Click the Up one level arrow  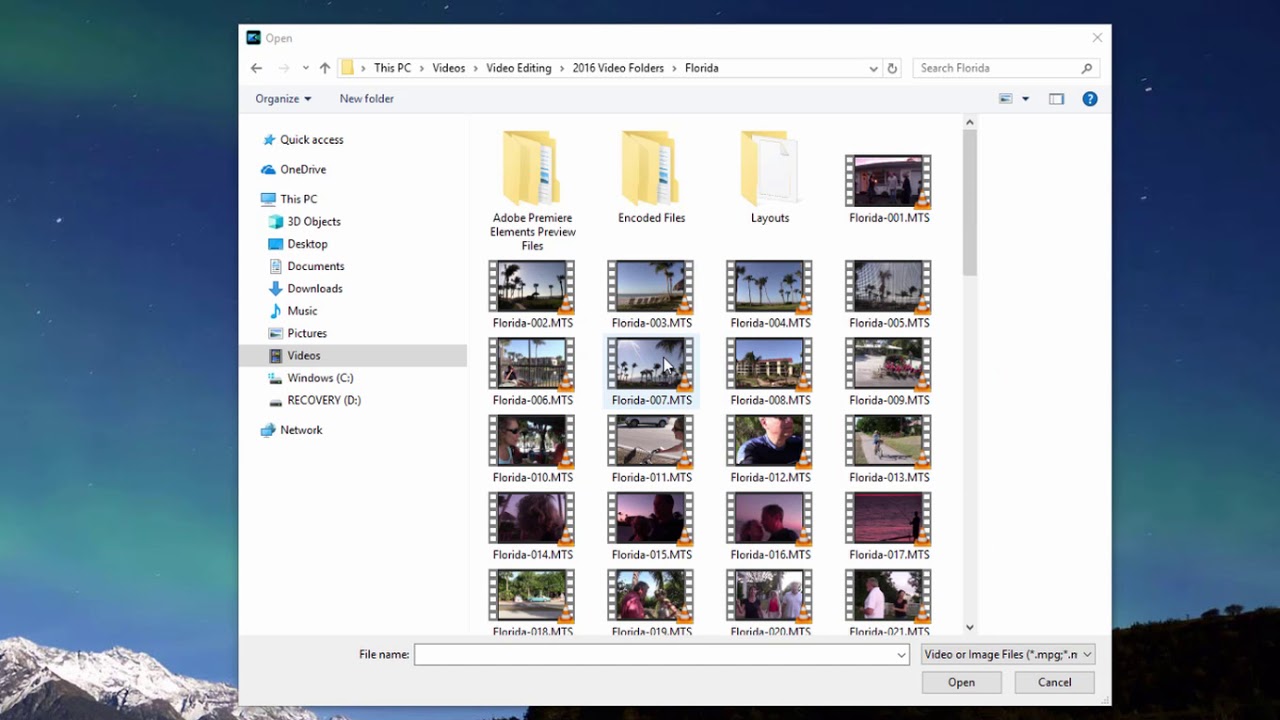point(324,68)
